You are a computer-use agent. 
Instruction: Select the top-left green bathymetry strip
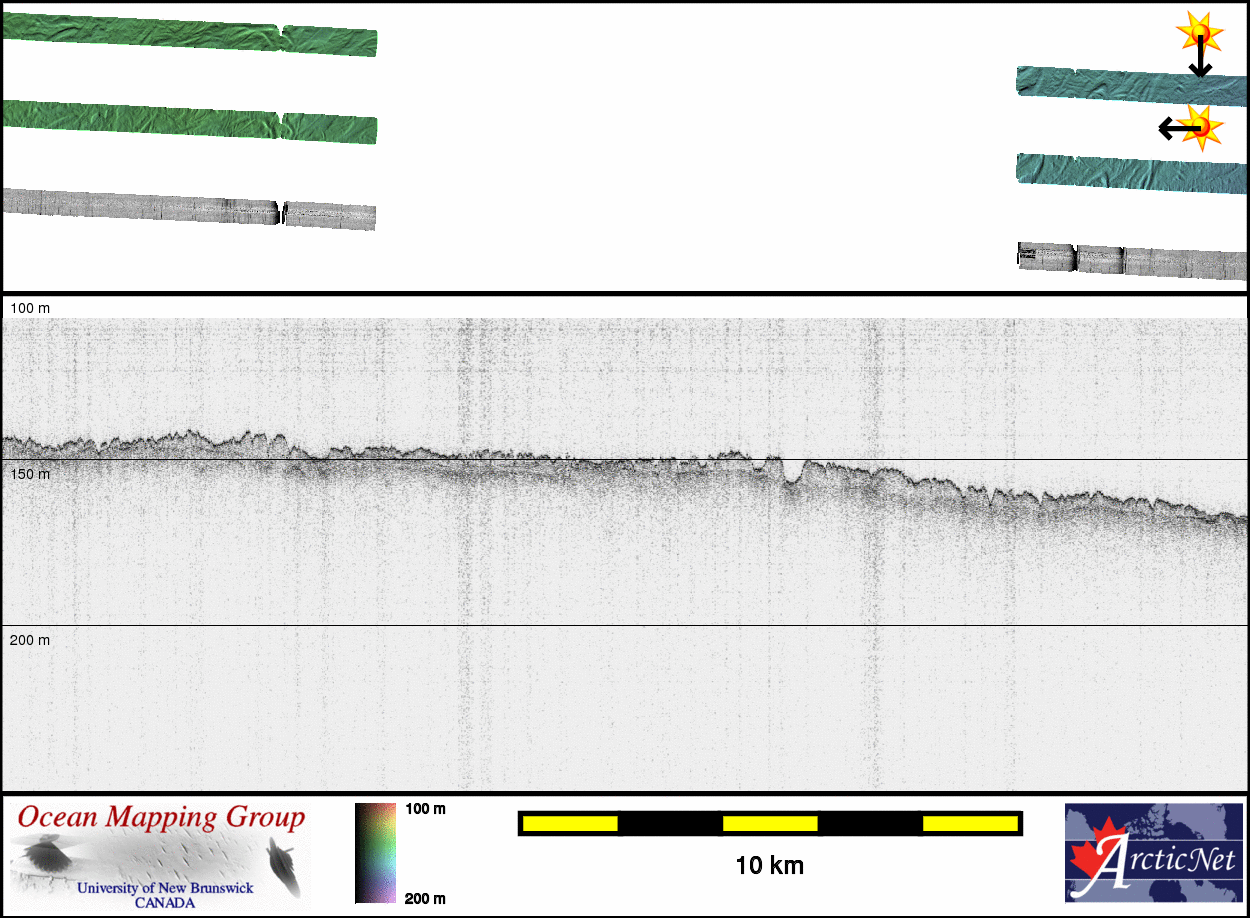point(190,35)
